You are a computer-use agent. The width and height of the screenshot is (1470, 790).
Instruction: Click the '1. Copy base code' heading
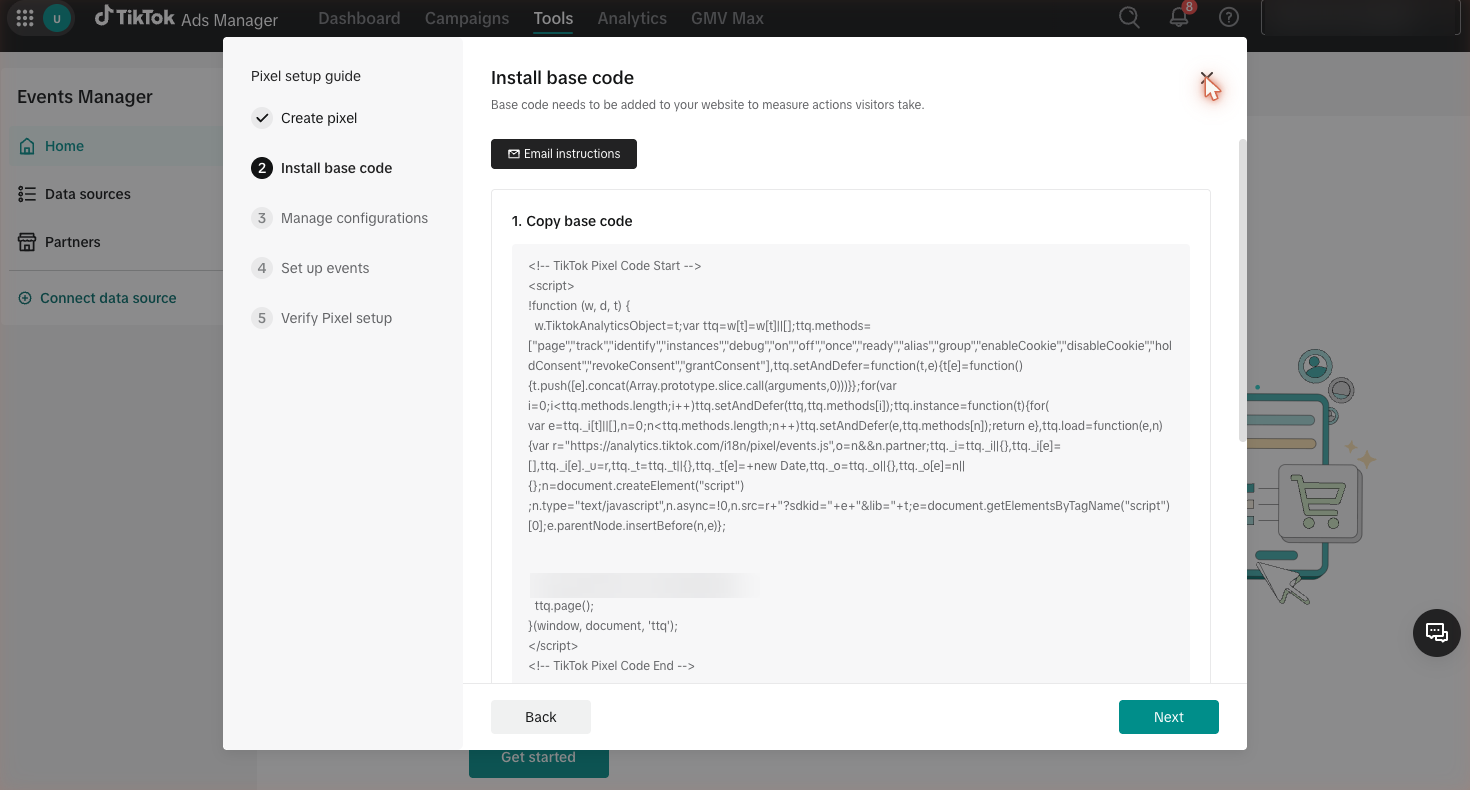[572, 221]
